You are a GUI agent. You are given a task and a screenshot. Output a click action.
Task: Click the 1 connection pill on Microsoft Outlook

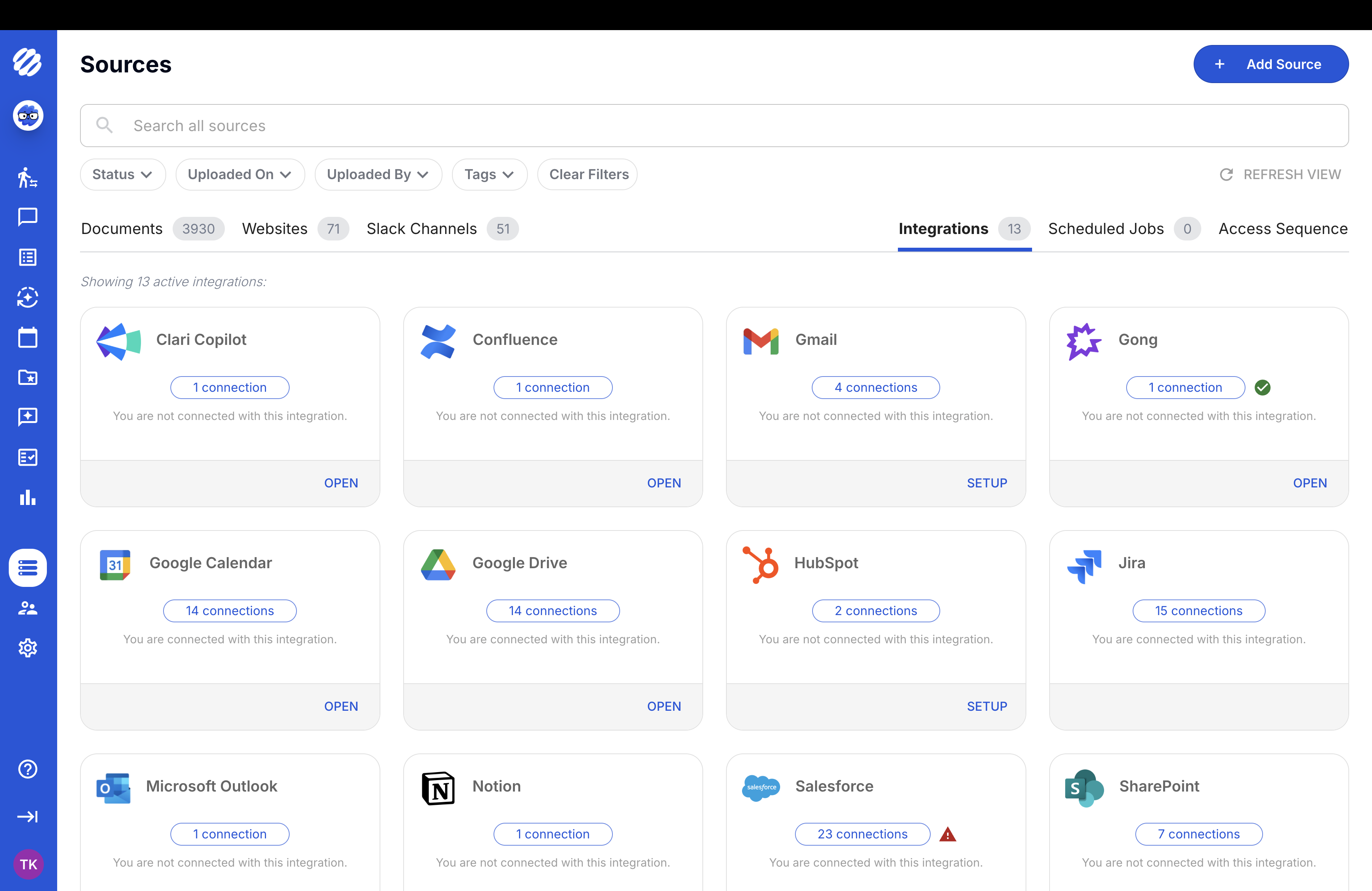coord(230,834)
